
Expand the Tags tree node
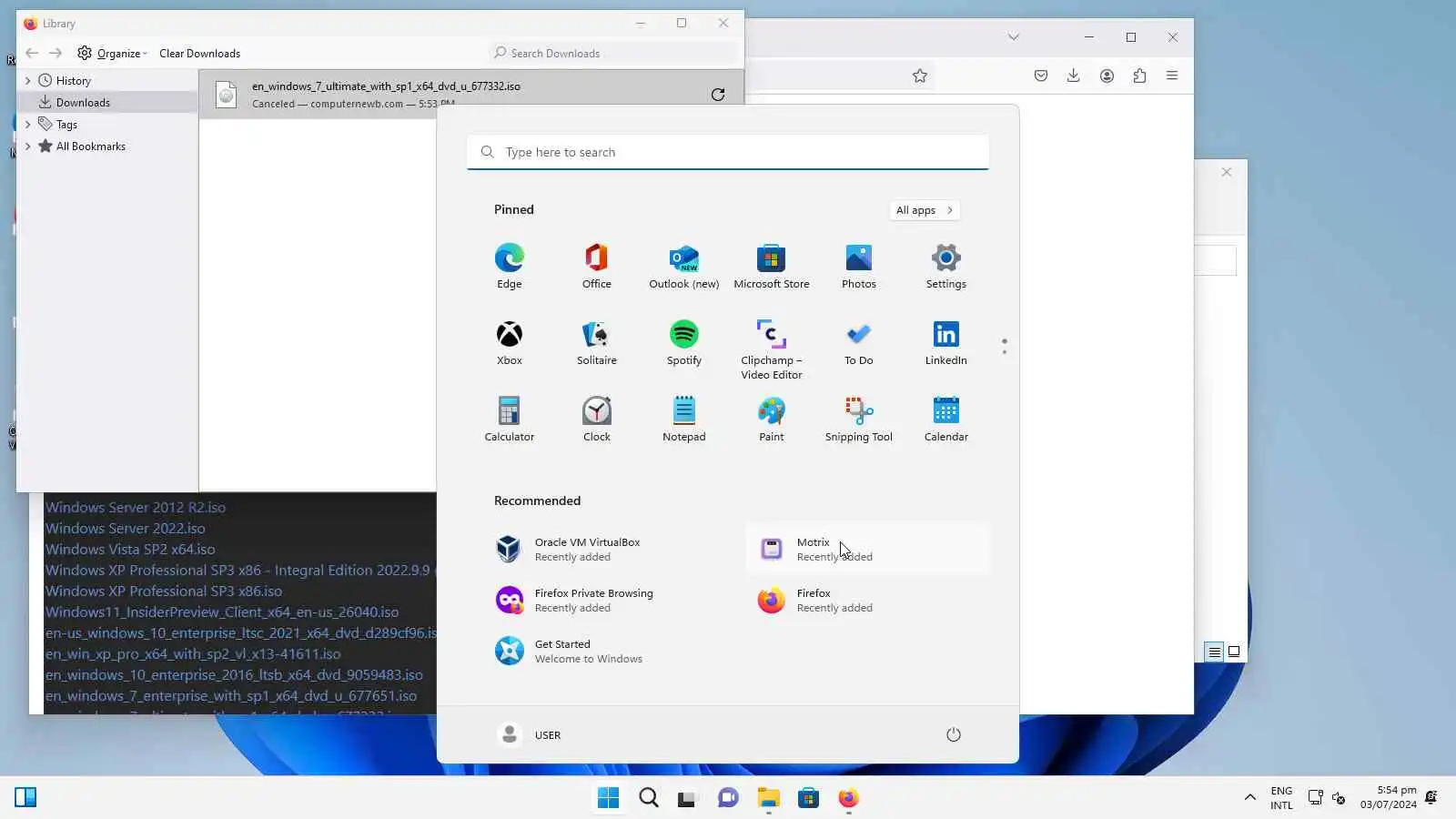pyautogui.click(x=27, y=125)
